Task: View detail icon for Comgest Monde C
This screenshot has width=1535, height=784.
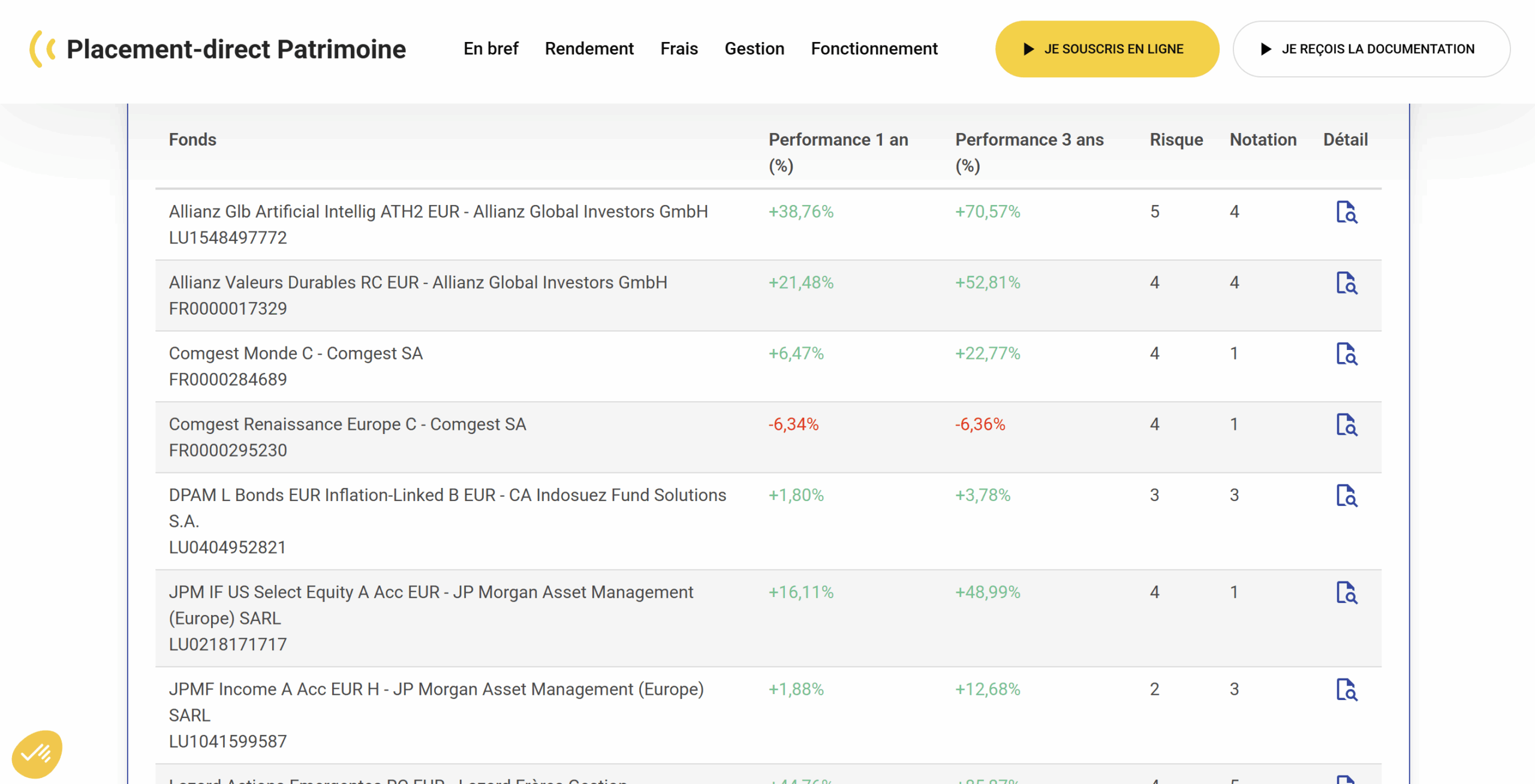Action: [1347, 353]
